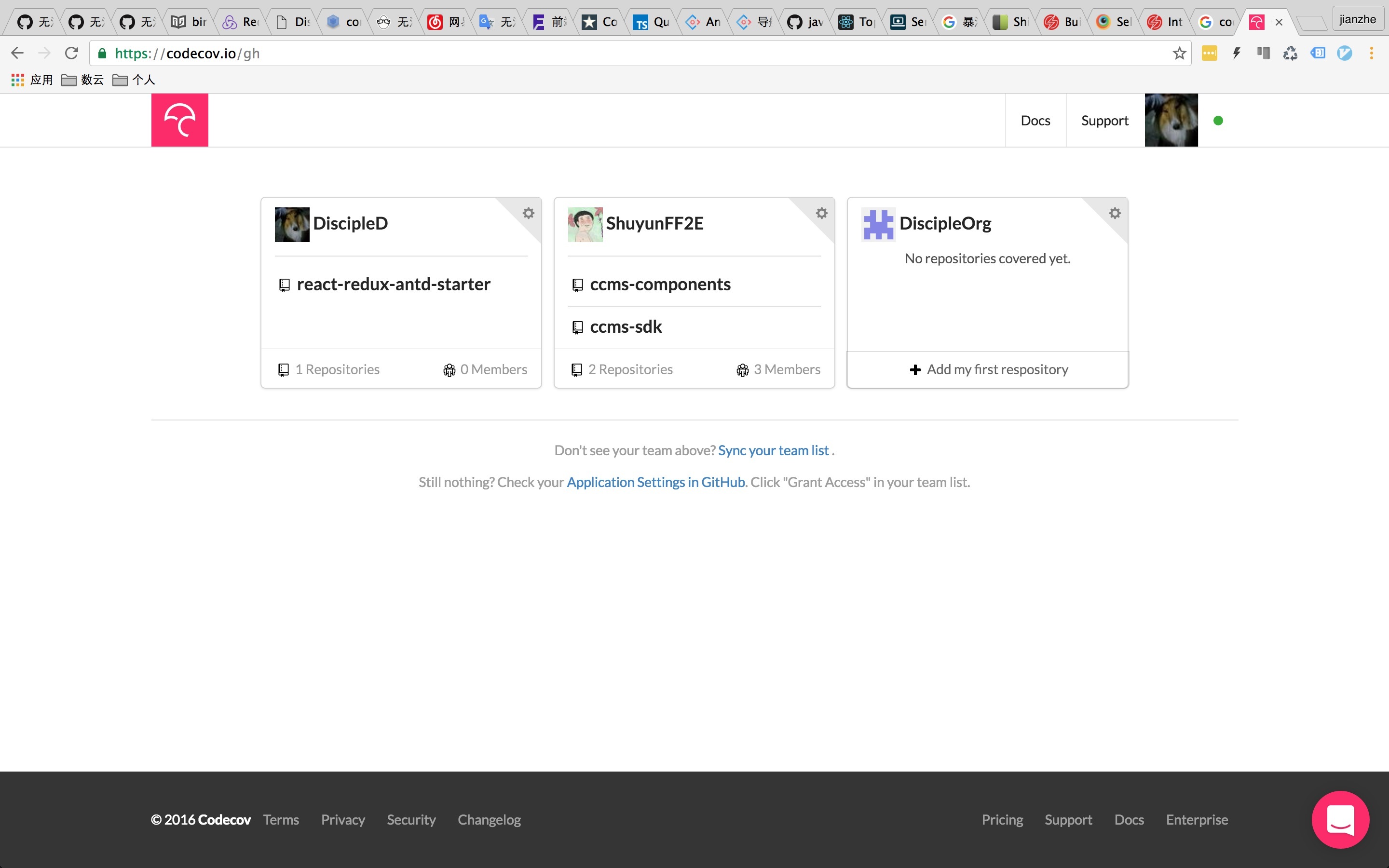Open the 应用 apps shortcut
Viewport: 1389px width, 868px height.
tap(32, 80)
